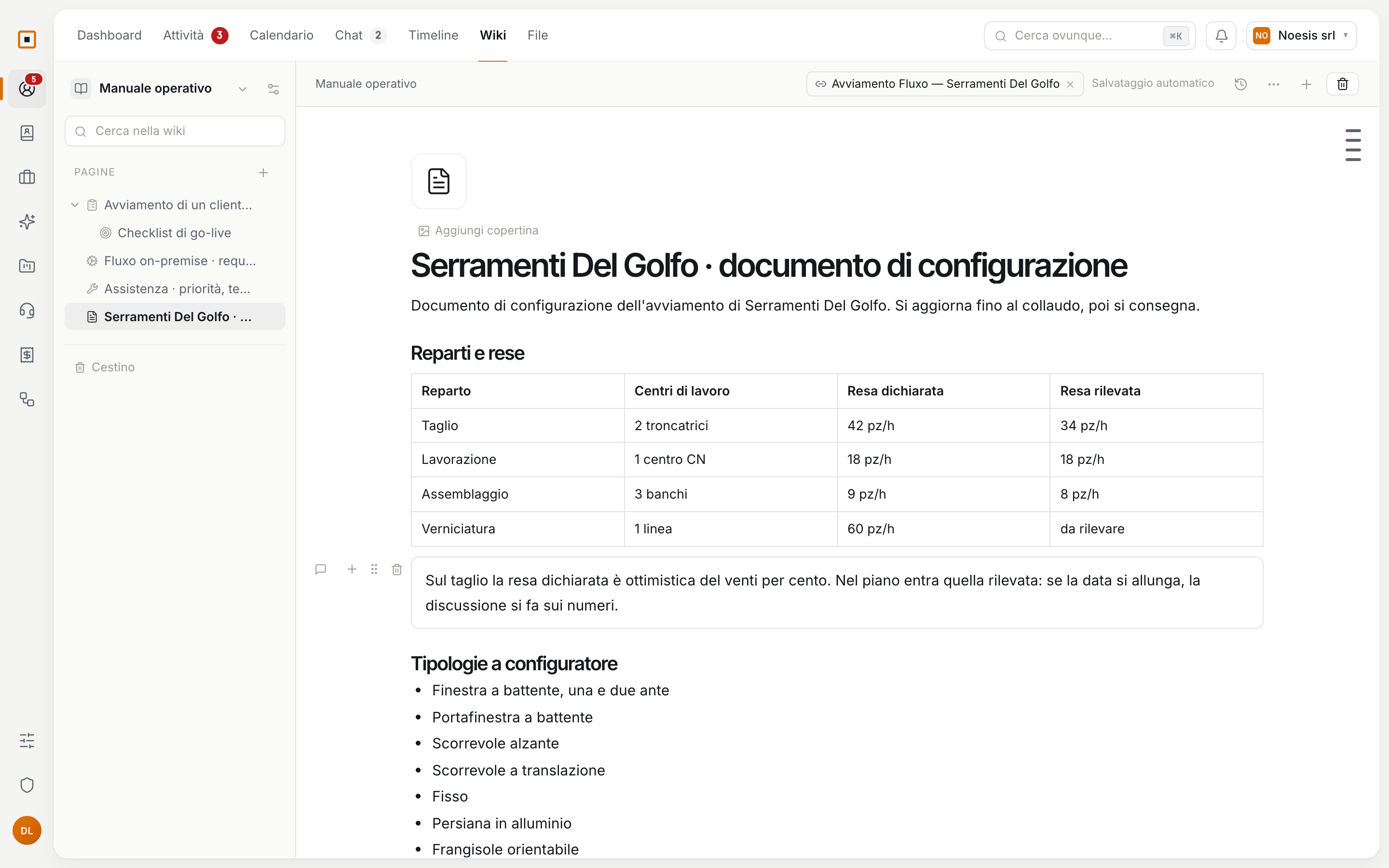
Task: Open the File tab
Action: tap(537, 36)
